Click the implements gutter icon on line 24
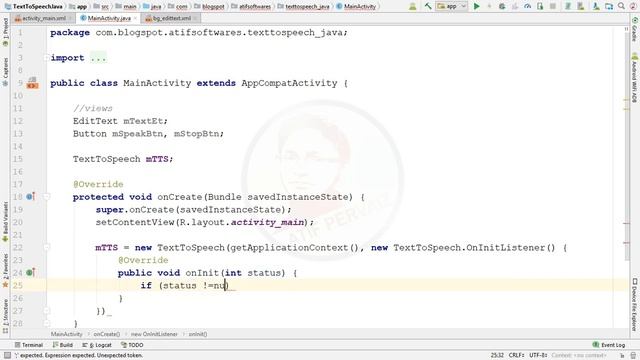Screen dimensions: 640x360 [x=30, y=273]
